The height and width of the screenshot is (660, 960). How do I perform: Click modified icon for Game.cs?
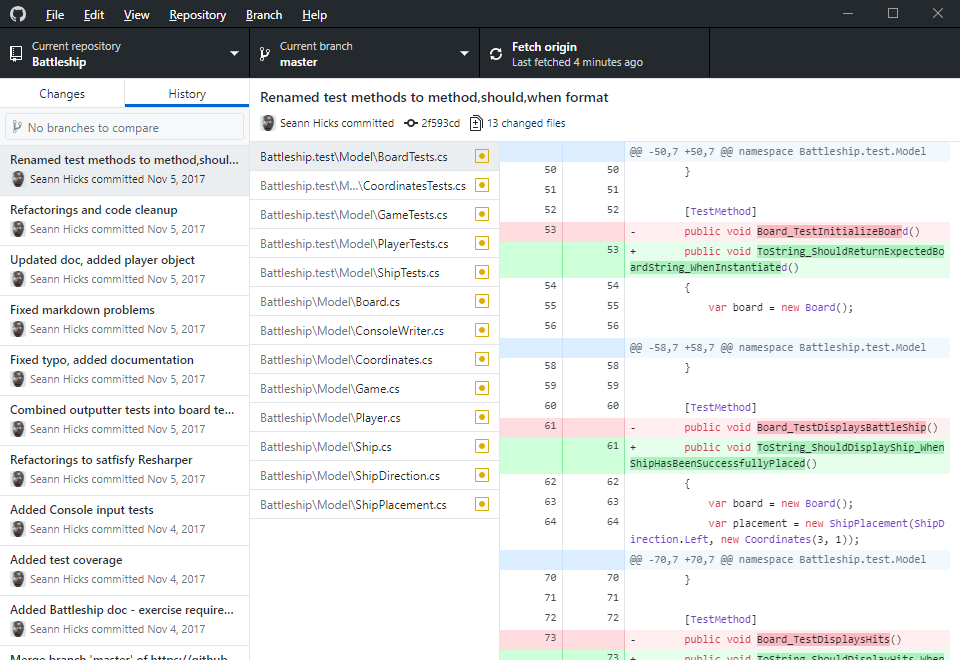[x=482, y=388]
